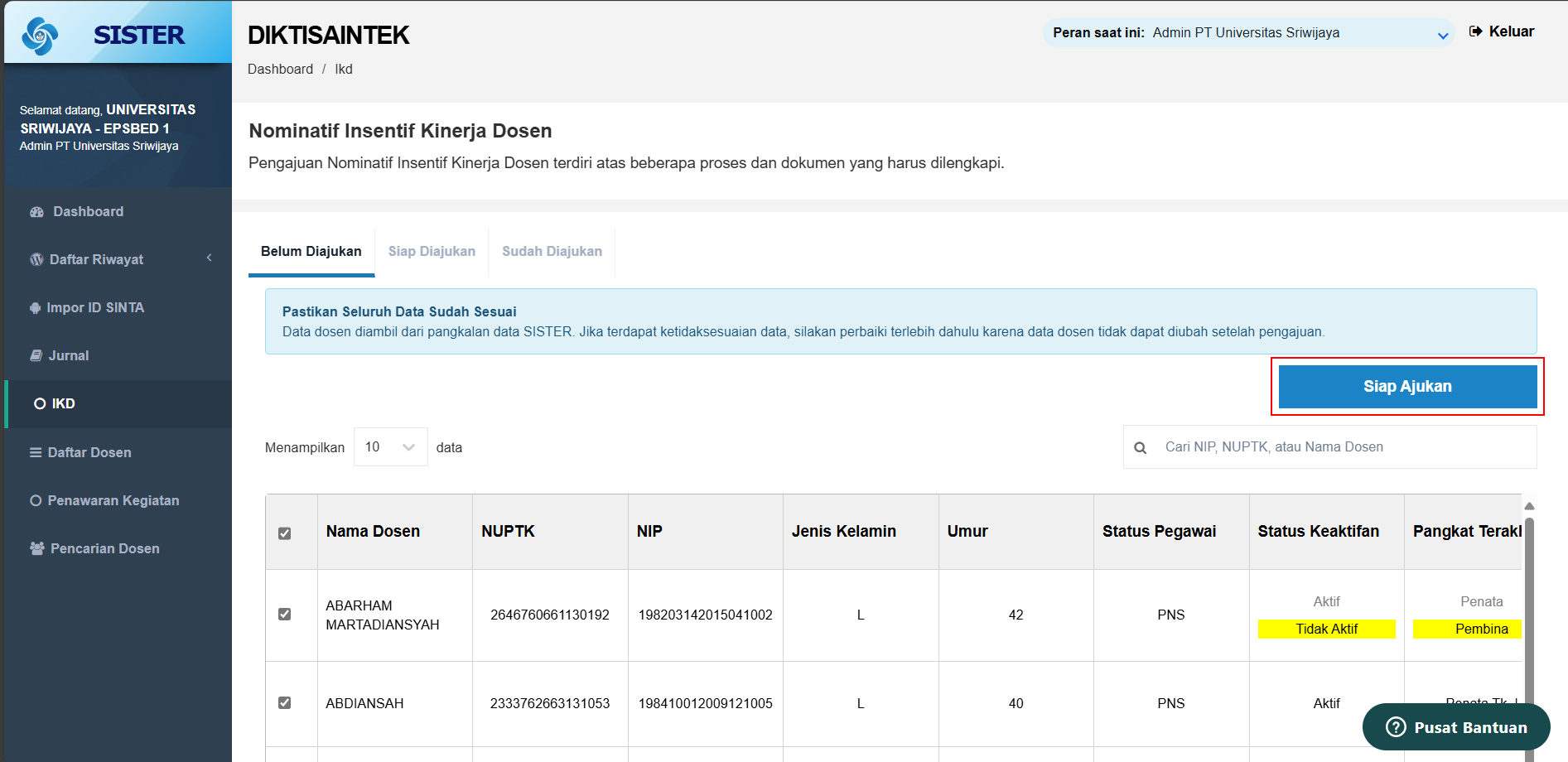Click the IKD circle icon
Viewport: 1568px width, 762px height.
(x=40, y=404)
